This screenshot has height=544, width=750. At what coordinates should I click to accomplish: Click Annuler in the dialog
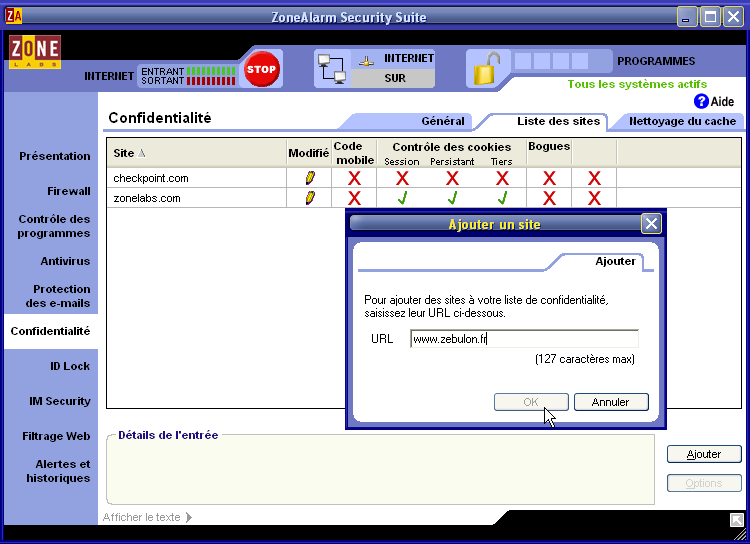pyautogui.click(x=611, y=402)
